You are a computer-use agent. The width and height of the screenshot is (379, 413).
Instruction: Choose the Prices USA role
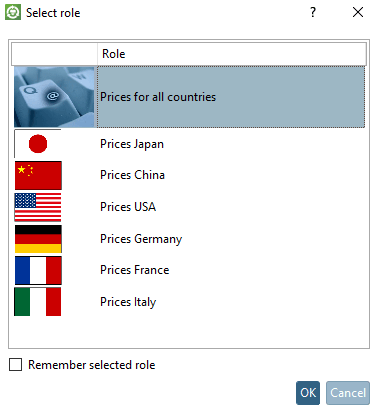click(128, 207)
